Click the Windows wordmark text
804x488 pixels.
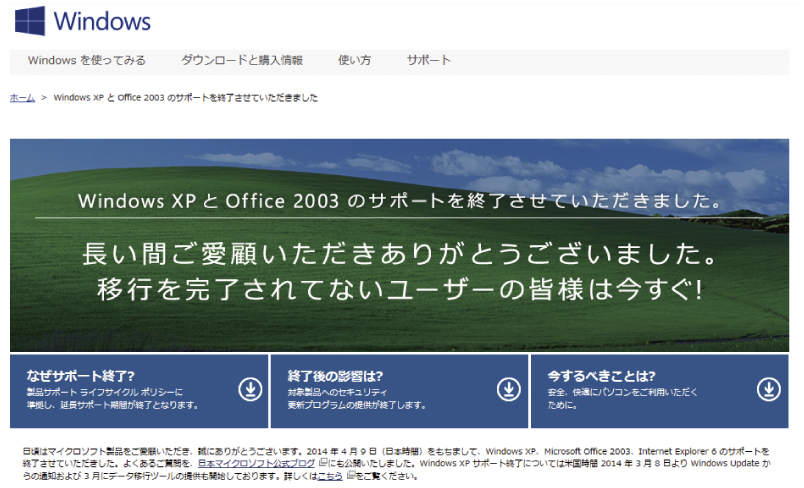pyautogui.click(x=102, y=22)
